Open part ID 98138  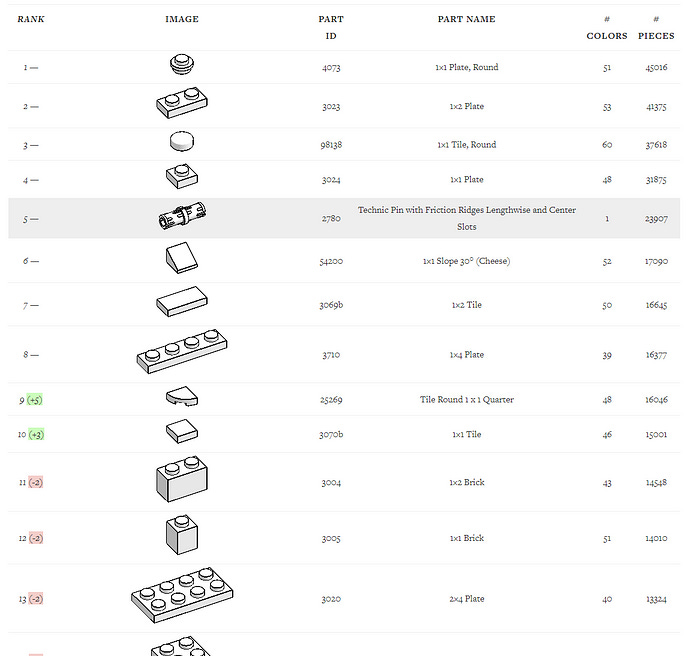pos(331,145)
